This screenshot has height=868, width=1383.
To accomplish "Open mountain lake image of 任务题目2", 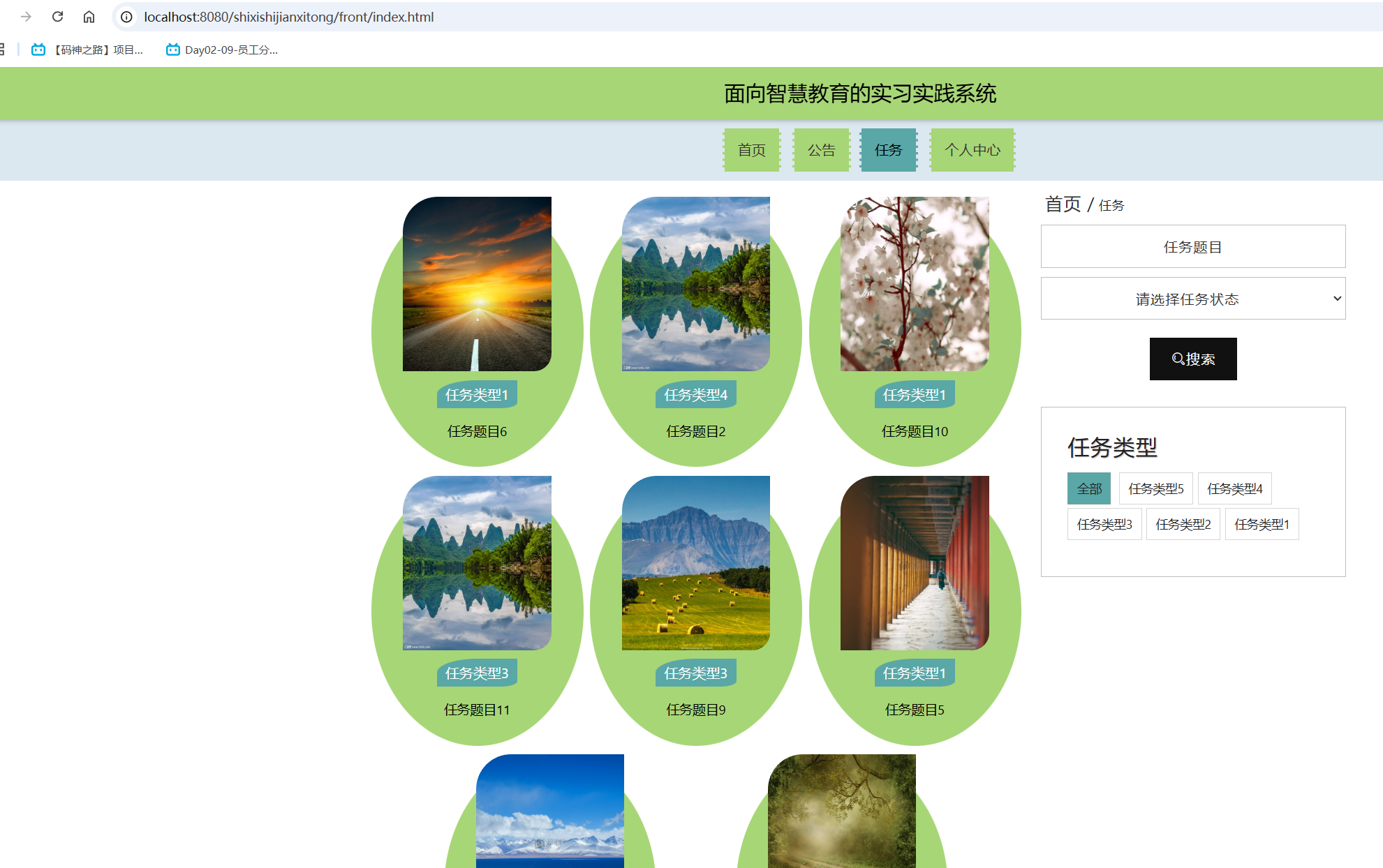I will click(x=696, y=284).
